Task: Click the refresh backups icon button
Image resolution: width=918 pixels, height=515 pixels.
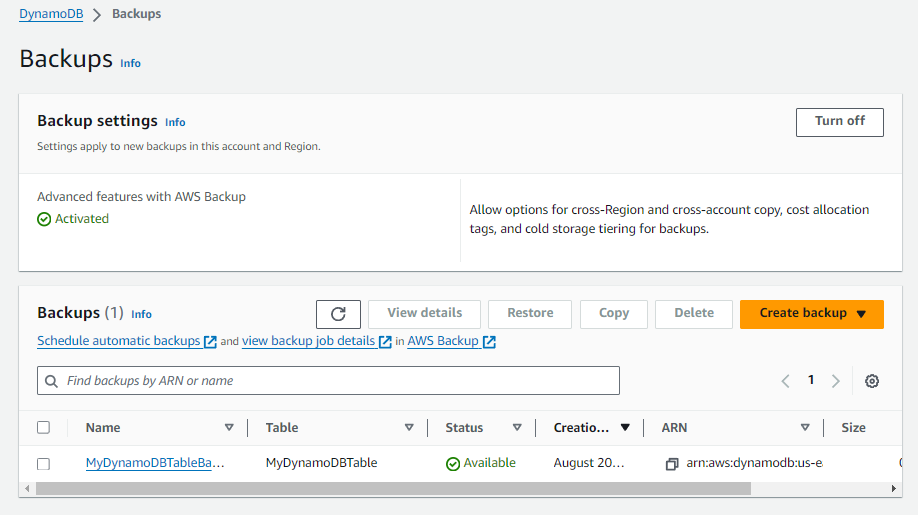Action: (x=338, y=314)
